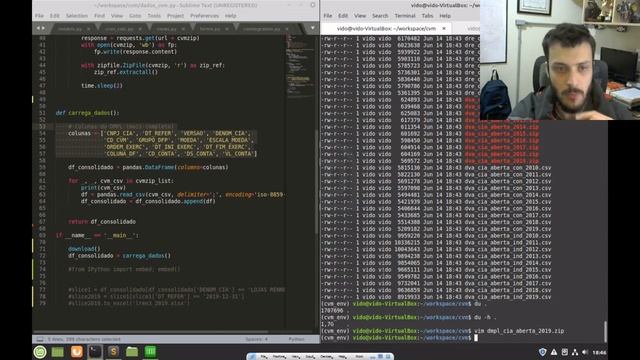Switch to the forms.py tab
This screenshot has width=640, height=360.
pos(210,29)
